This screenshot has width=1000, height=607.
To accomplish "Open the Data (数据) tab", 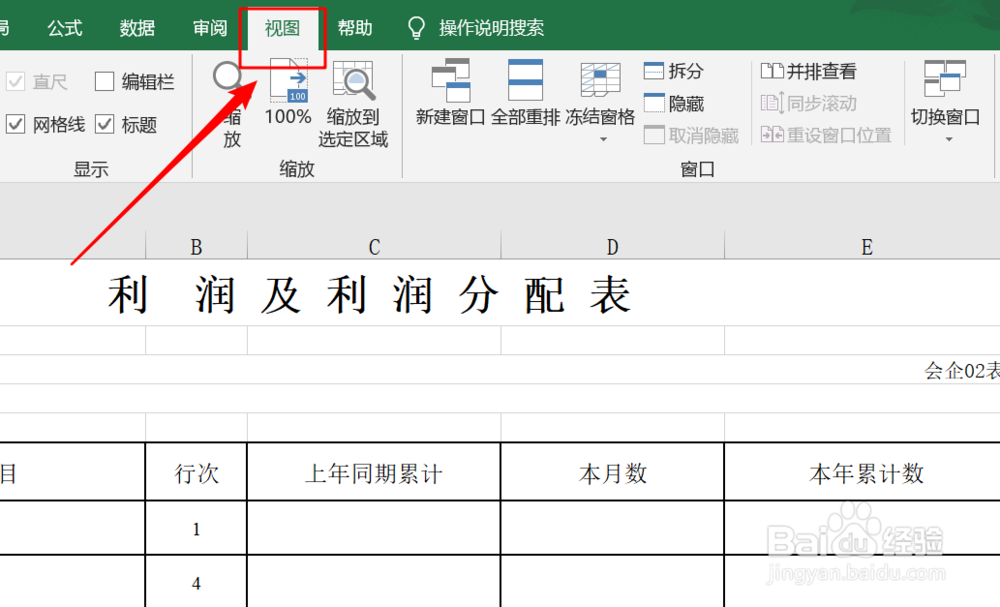I will click(x=137, y=28).
